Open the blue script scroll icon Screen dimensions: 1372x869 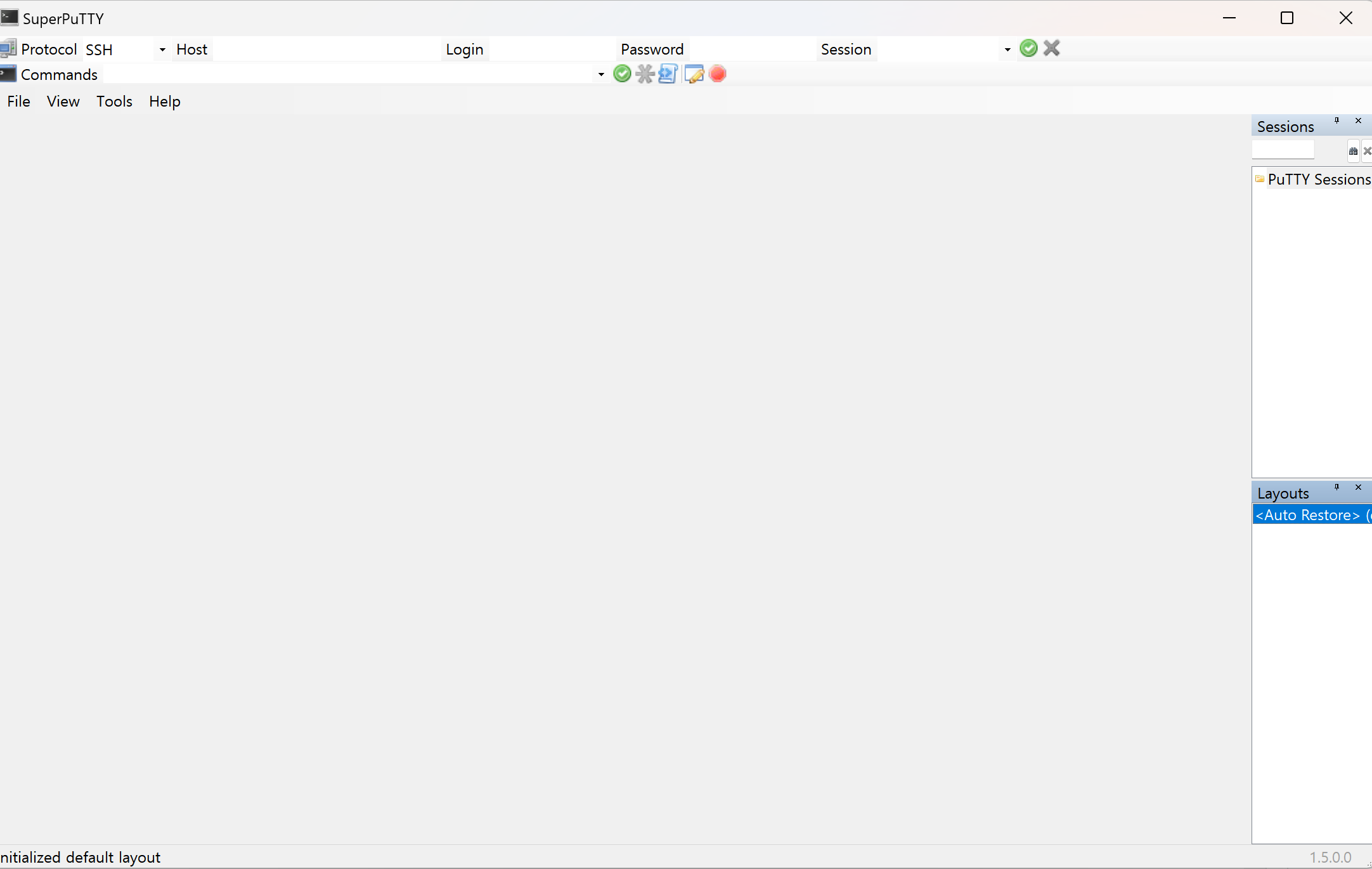(x=668, y=74)
